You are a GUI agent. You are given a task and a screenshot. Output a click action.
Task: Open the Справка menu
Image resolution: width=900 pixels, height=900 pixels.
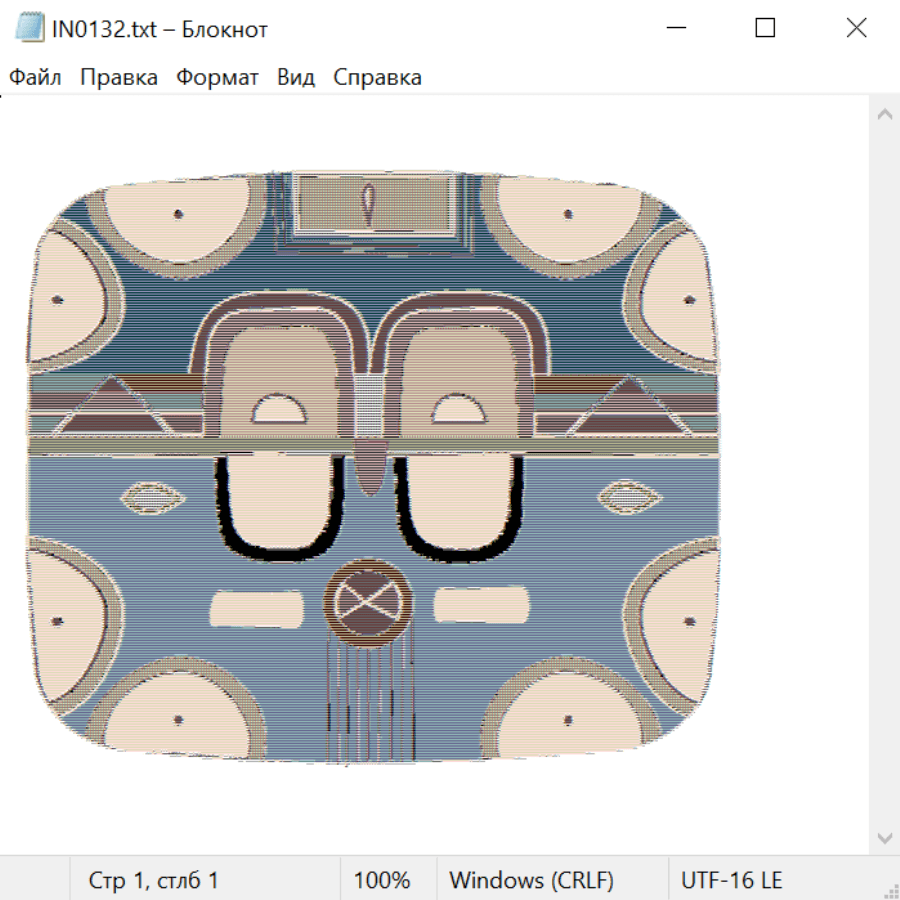tap(377, 78)
